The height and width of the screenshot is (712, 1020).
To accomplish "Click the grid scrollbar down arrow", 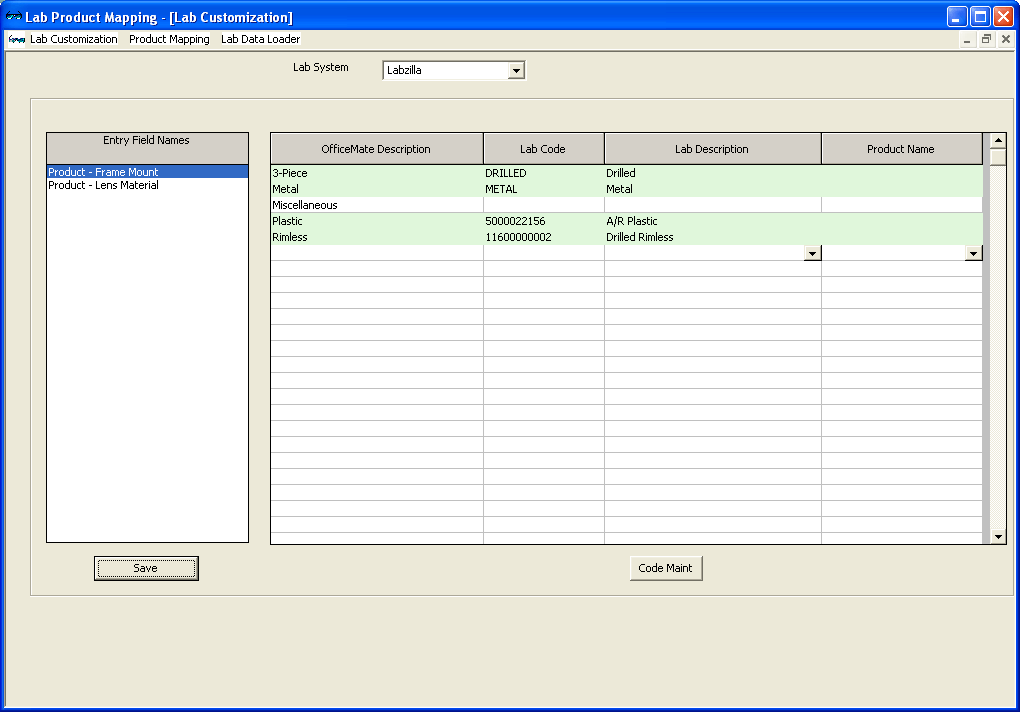I will tap(997, 537).
